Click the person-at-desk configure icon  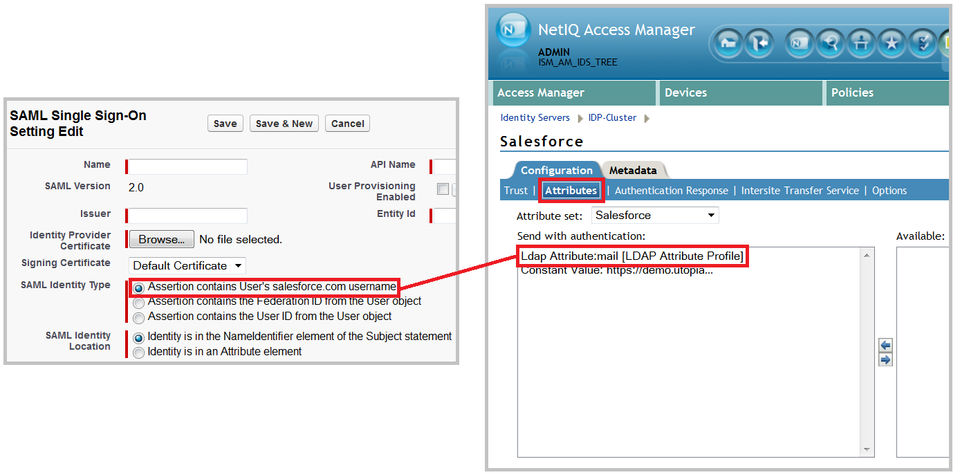point(861,44)
